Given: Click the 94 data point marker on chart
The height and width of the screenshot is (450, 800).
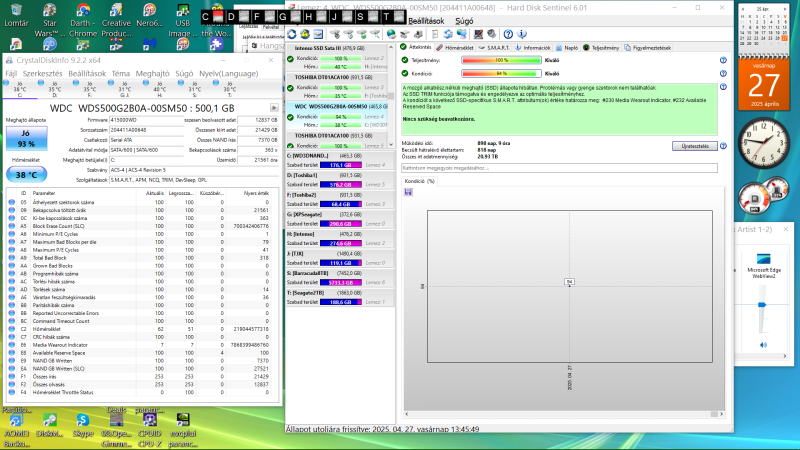Looking at the screenshot, I should pyautogui.click(x=569, y=282).
